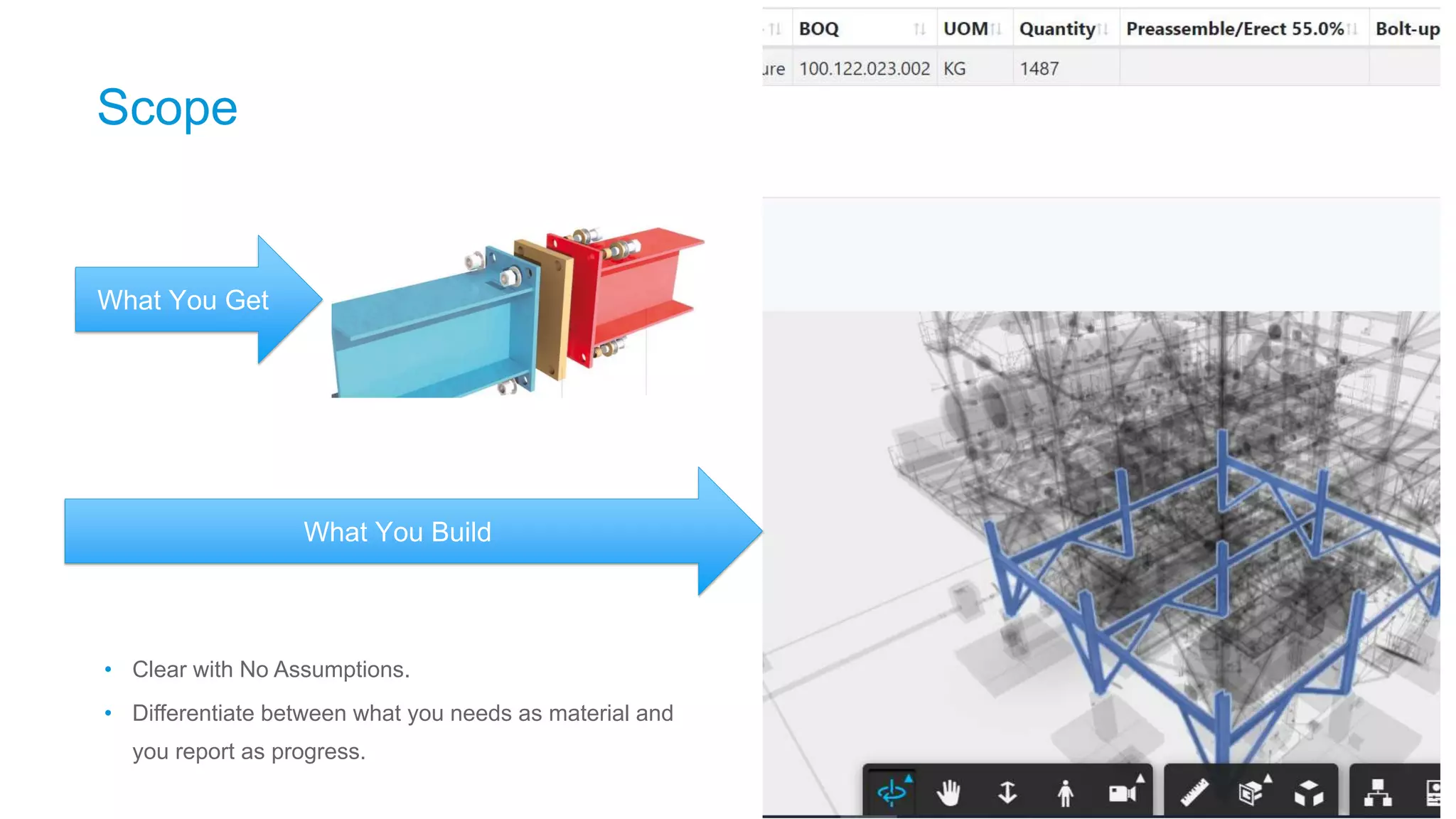Sort by Preassemble/Erect 55.0% column

[1352, 29]
